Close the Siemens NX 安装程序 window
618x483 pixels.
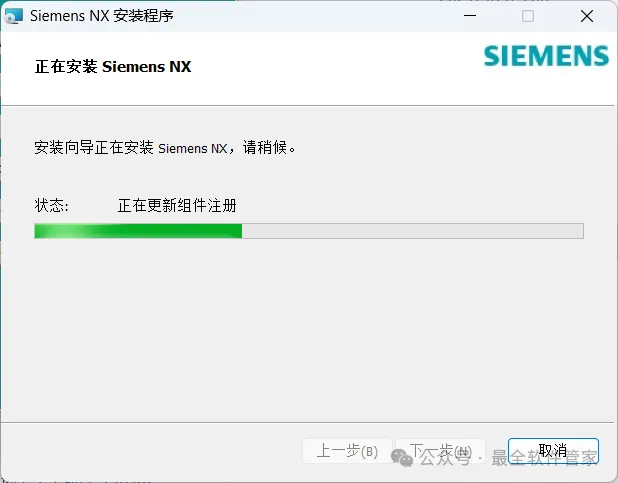[587, 16]
